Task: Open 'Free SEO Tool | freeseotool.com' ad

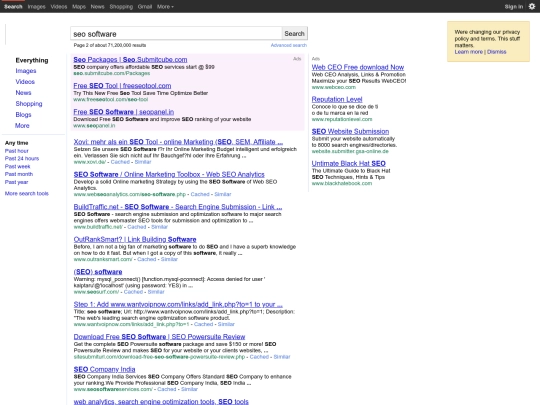Action: (x=122, y=86)
